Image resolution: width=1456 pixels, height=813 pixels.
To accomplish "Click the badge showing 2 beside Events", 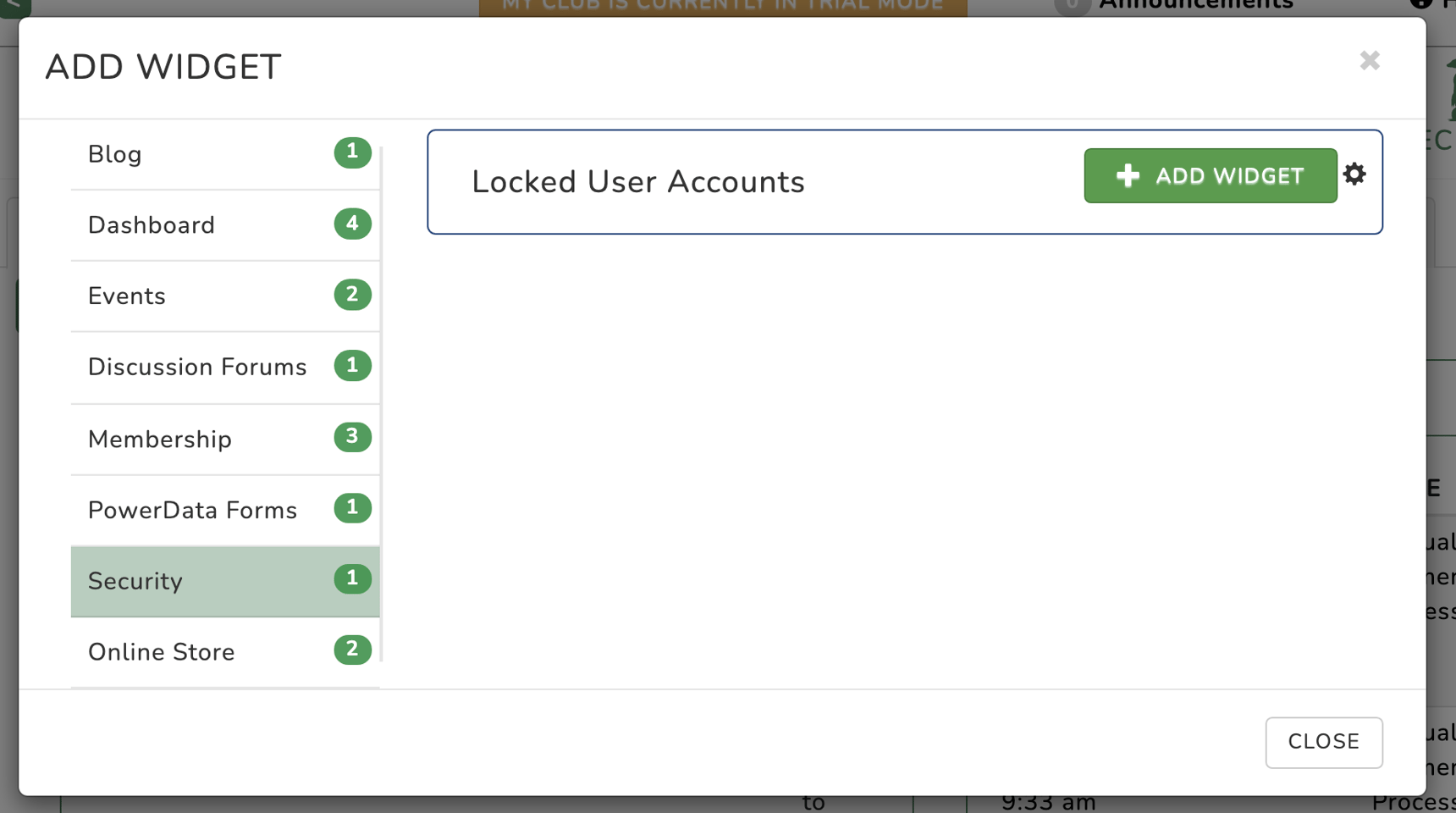I will [x=351, y=295].
